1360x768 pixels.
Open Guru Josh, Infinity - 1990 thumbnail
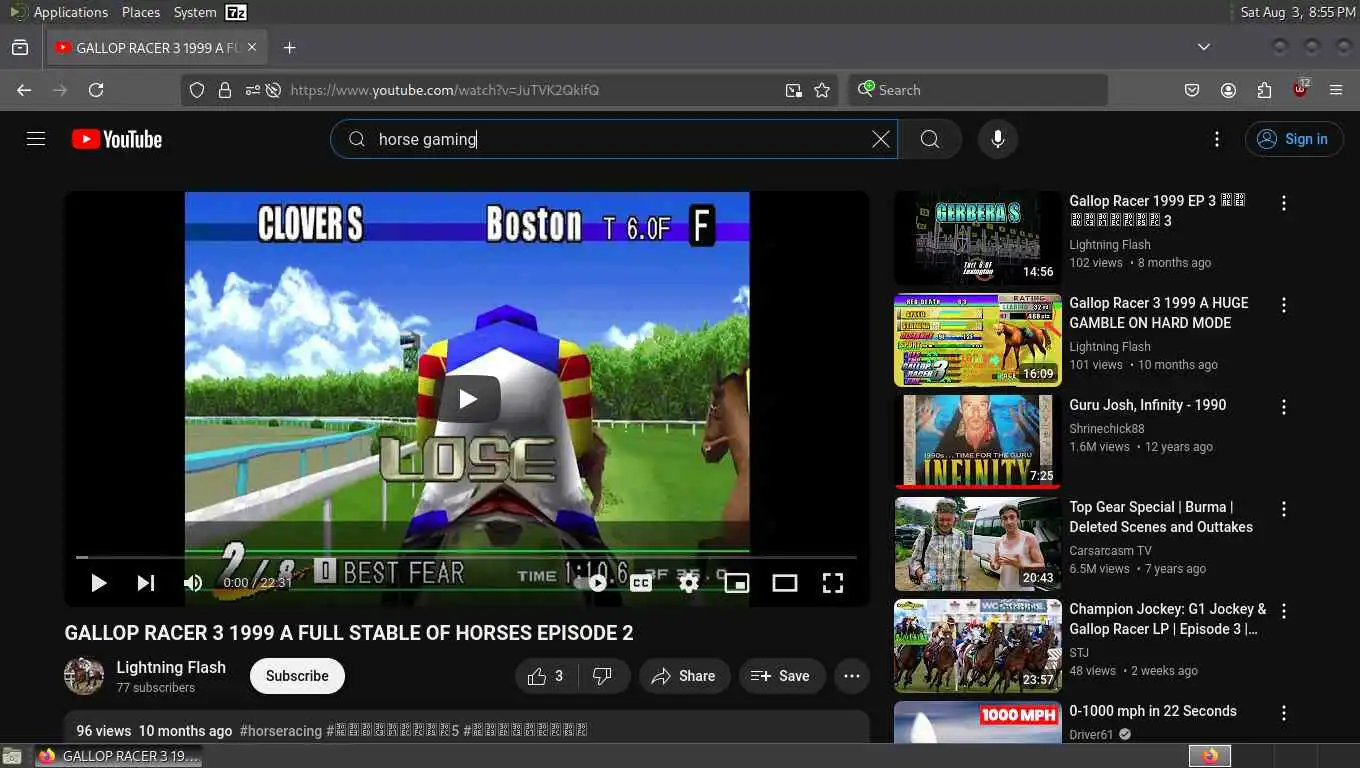[978, 441]
